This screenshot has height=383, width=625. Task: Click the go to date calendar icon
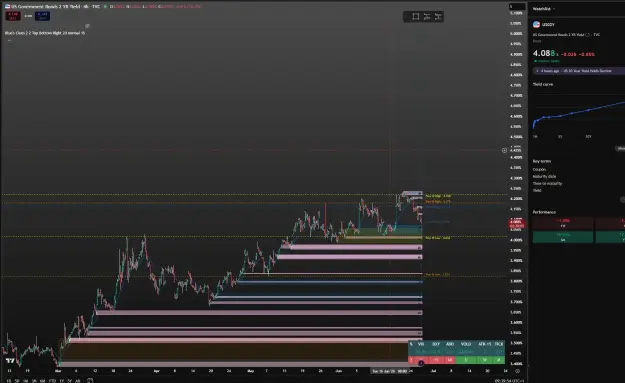(x=90, y=381)
